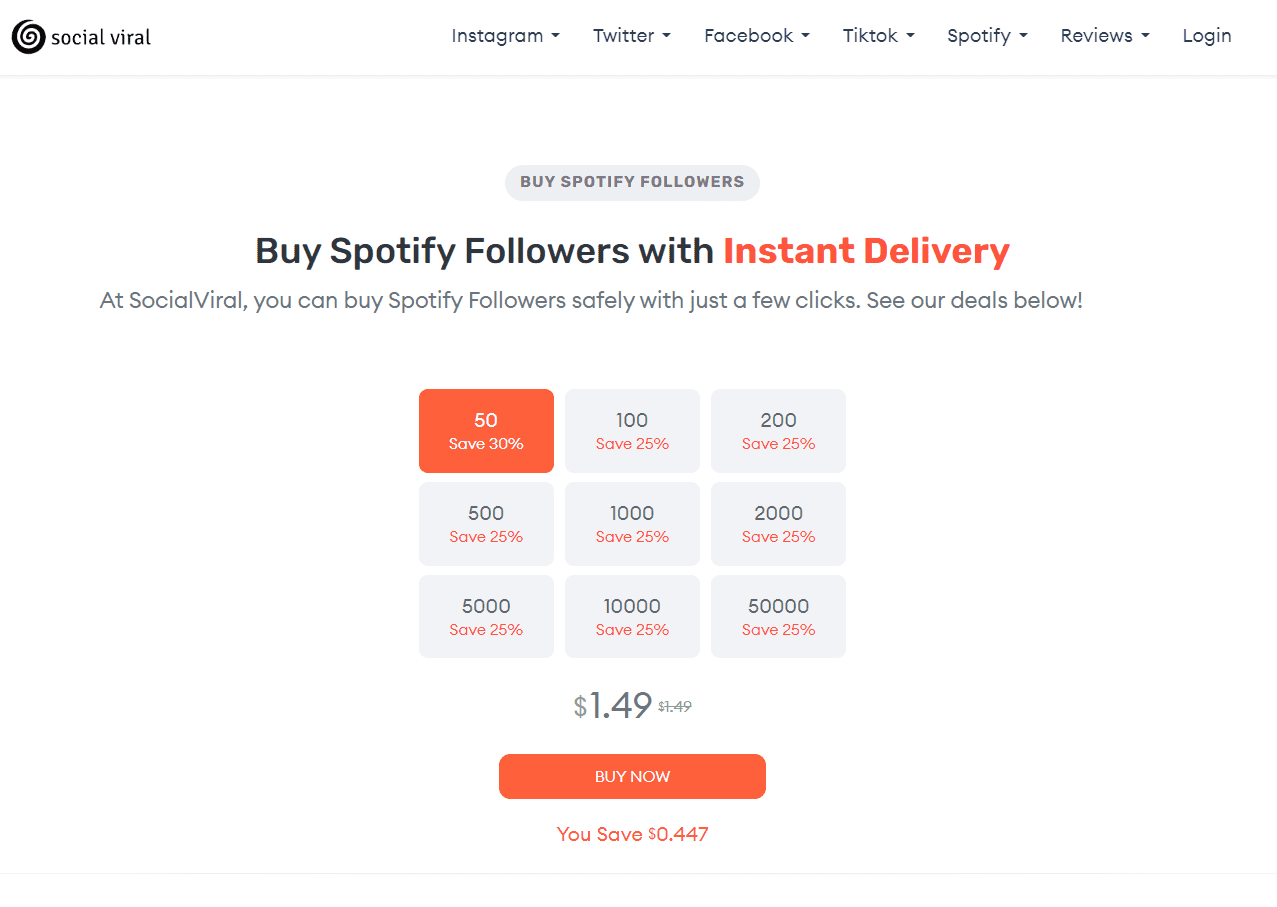Select the 1000 followers package
This screenshot has height=907, width=1277.
pos(632,523)
